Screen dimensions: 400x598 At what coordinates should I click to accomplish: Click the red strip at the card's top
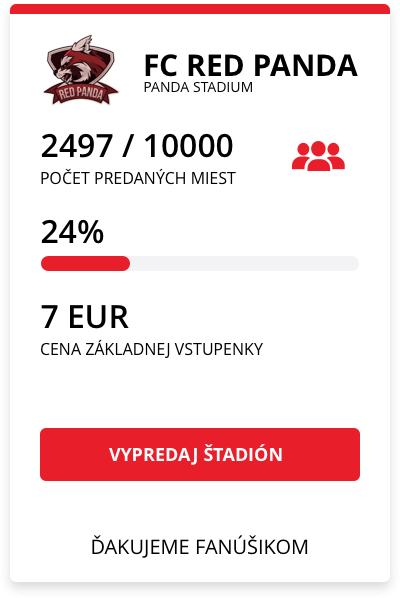(x=200, y=9)
